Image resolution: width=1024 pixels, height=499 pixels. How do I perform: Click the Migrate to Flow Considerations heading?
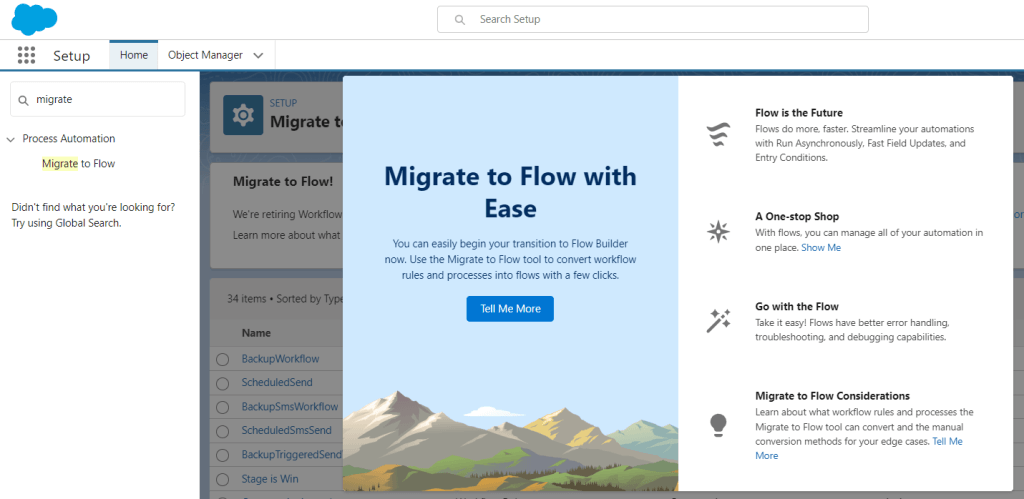click(x=833, y=396)
